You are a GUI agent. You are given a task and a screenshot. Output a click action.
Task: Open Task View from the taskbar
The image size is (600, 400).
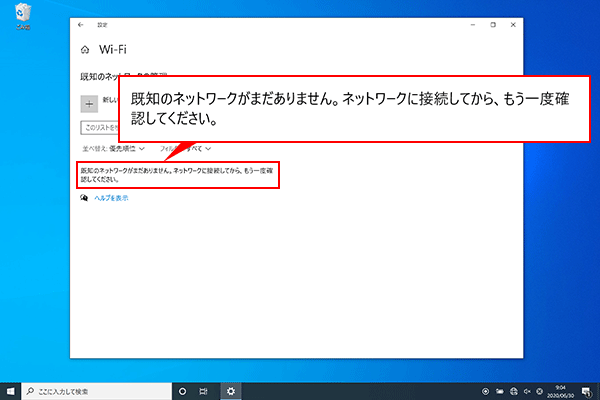[205, 390]
